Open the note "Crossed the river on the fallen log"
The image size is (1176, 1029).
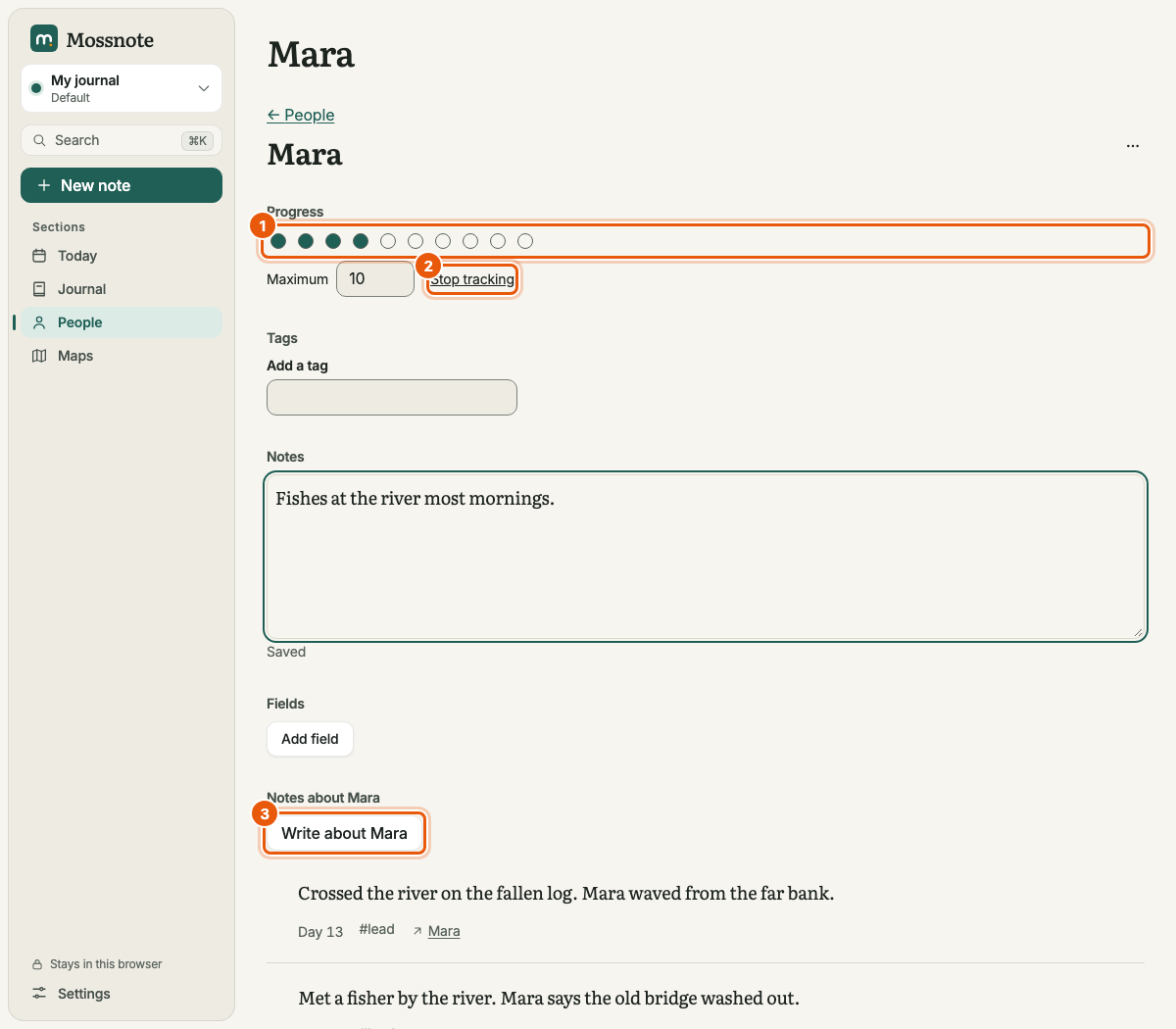pos(566,893)
